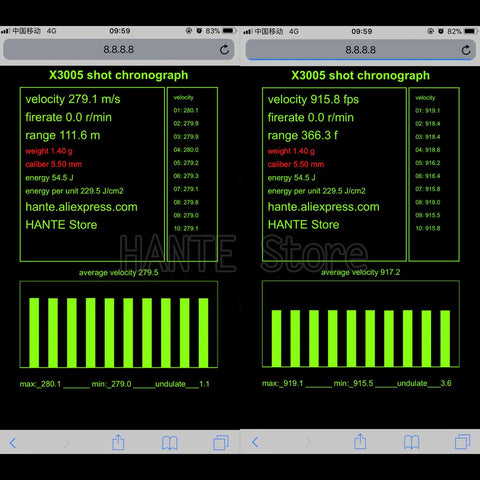Viewport: 480px width, 480px height.
Task: Tap 'HANTE Store' text on right phone panel
Action: 303,225
